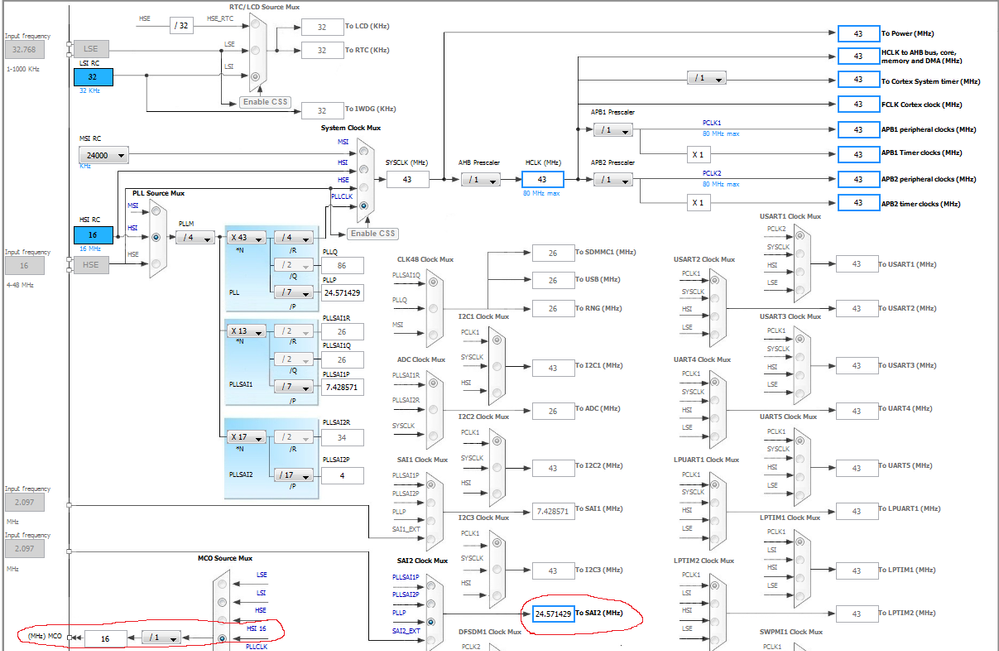Choose PLLCLK in System Clock Mux

(x=363, y=205)
